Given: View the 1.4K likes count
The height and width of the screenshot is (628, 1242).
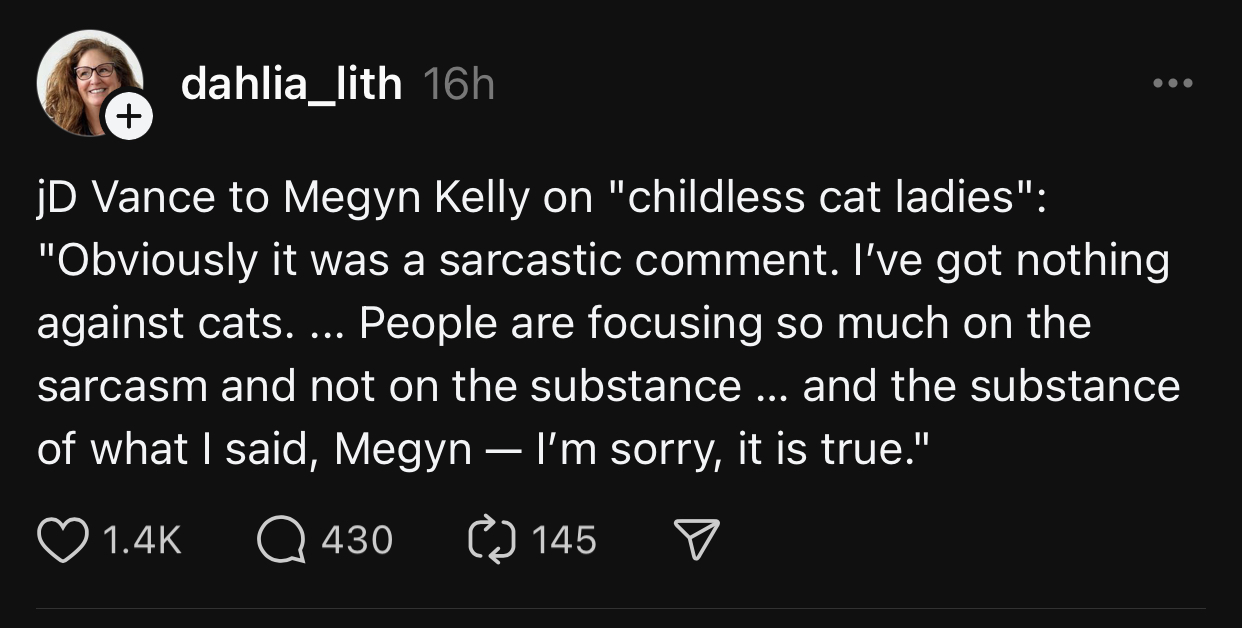Looking at the screenshot, I should click(142, 541).
